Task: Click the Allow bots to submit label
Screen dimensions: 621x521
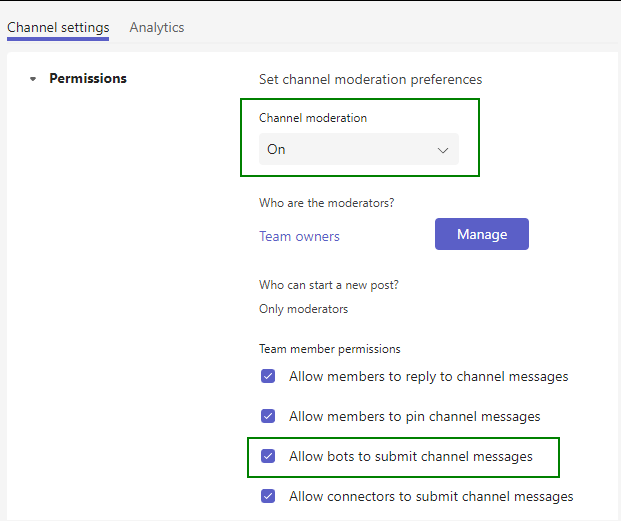Action: pos(411,456)
